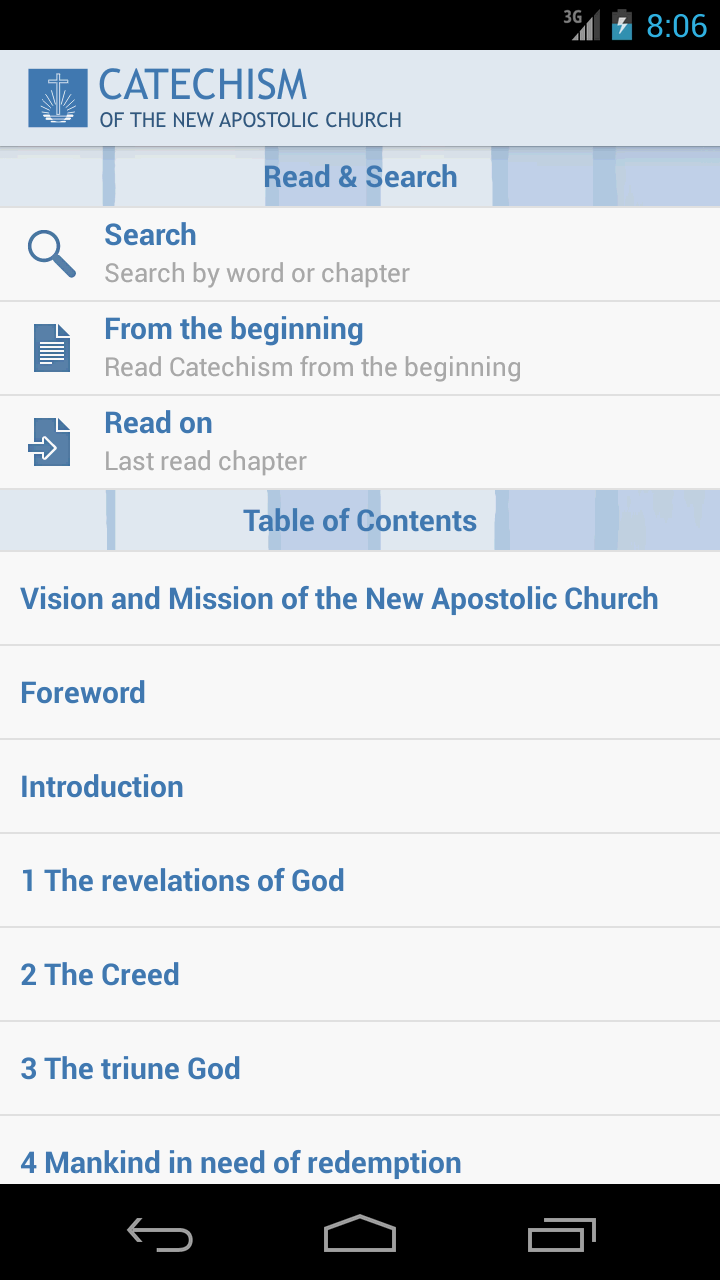The image size is (720, 1280).
Task: Tap the Android Home navigation button
Action: pyautogui.click(x=360, y=1233)
